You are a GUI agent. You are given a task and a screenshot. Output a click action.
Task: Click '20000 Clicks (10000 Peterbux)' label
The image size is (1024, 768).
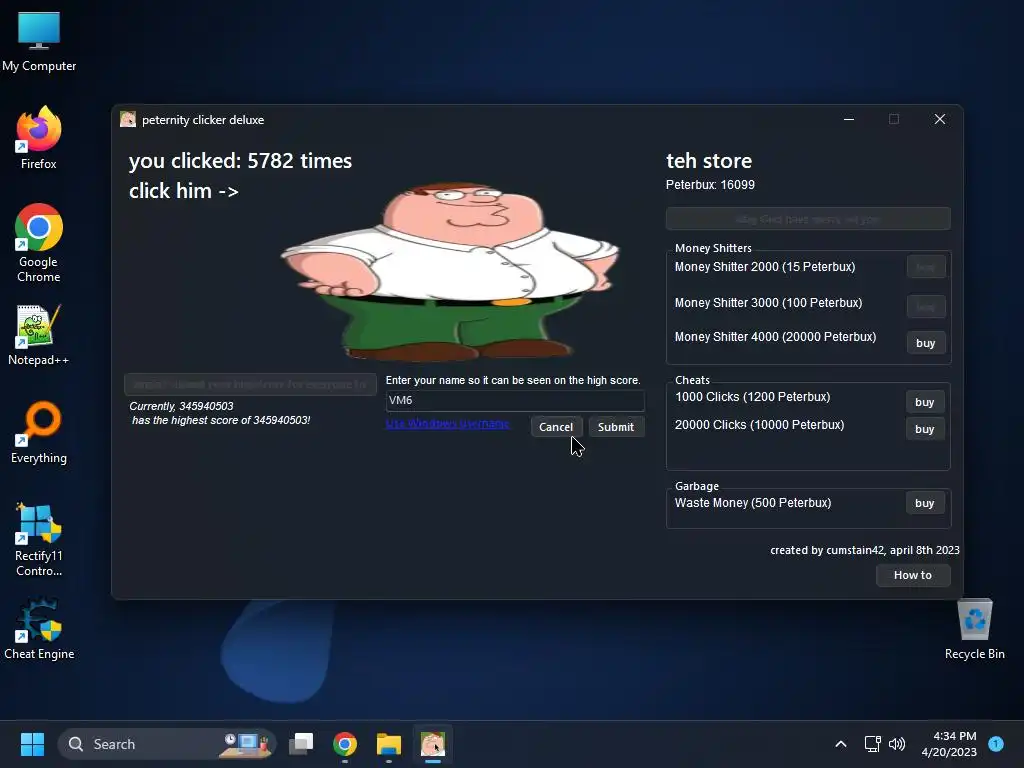tap(760, 425)
